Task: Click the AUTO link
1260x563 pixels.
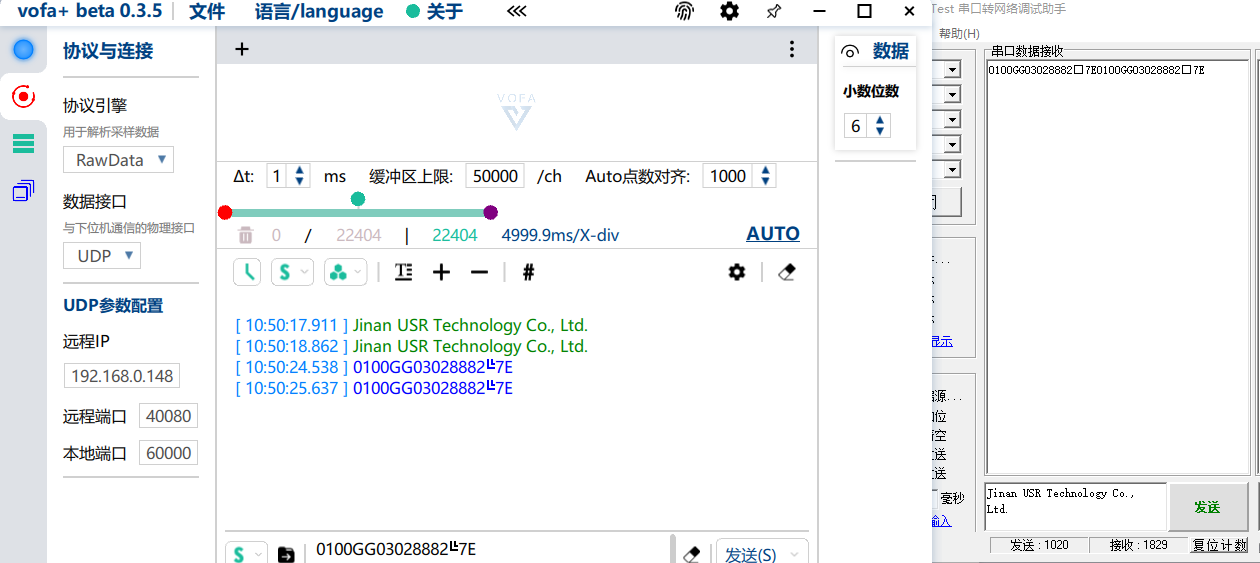Action: coord(772,234)
